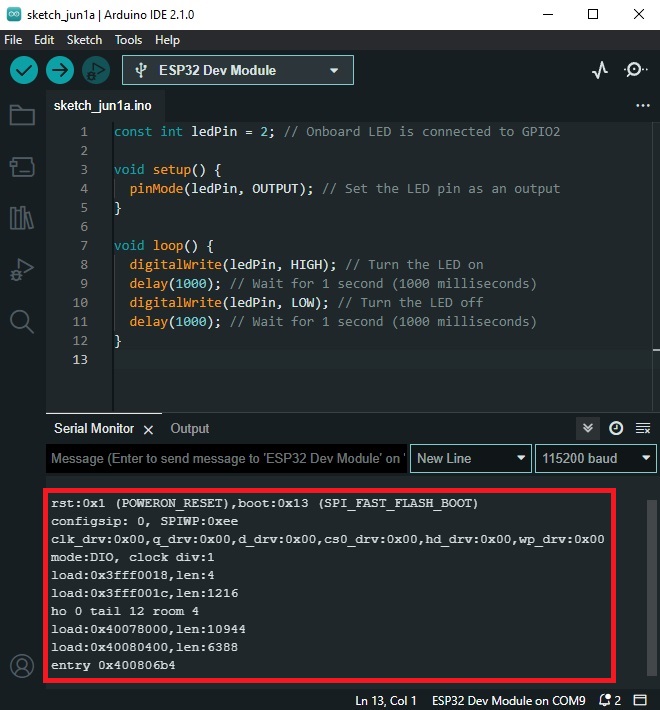Click the Verify checkmark button
660x710 pixels.
[24, 70]
